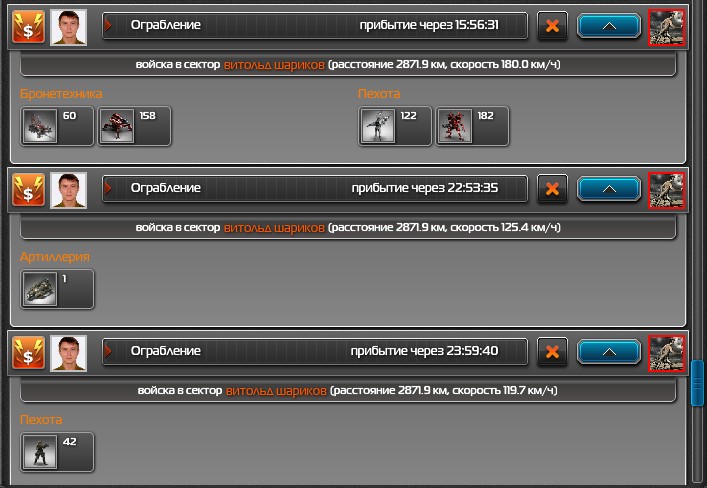Open витольд шариков sector link in first raid
Image resolution: width=707 pixels, height=488 pixels.
tap(274, 65)
